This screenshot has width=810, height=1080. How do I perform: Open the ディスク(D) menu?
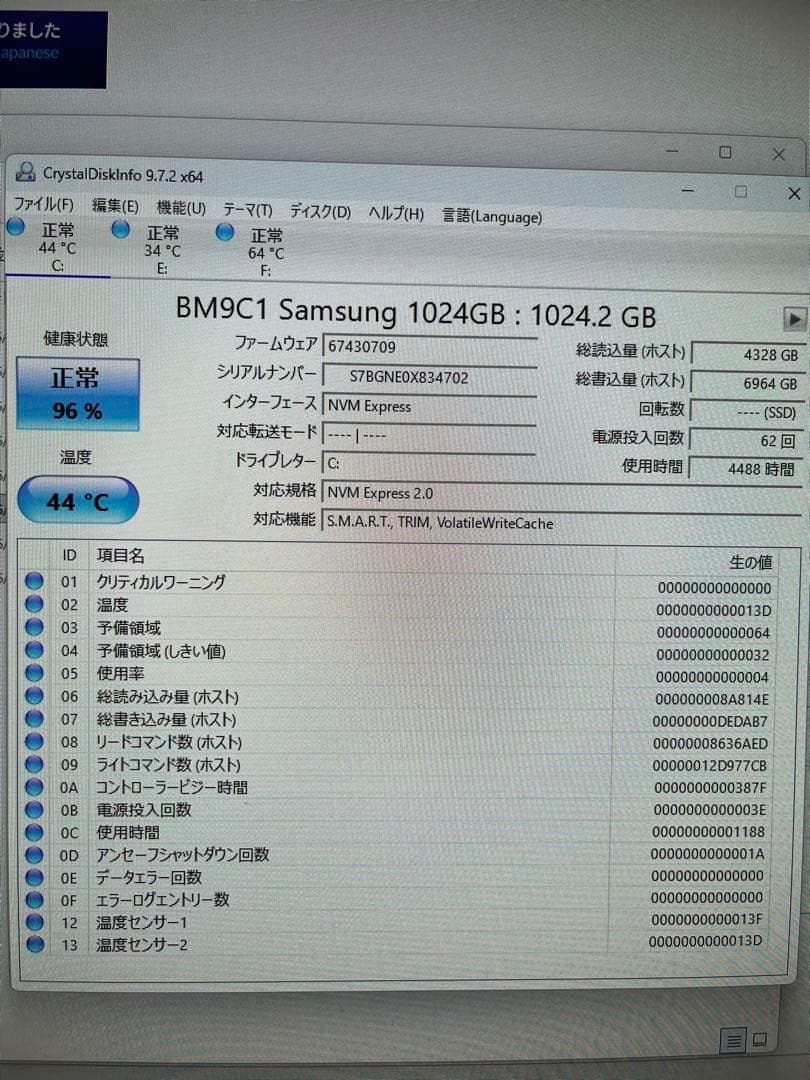[318, 212]
